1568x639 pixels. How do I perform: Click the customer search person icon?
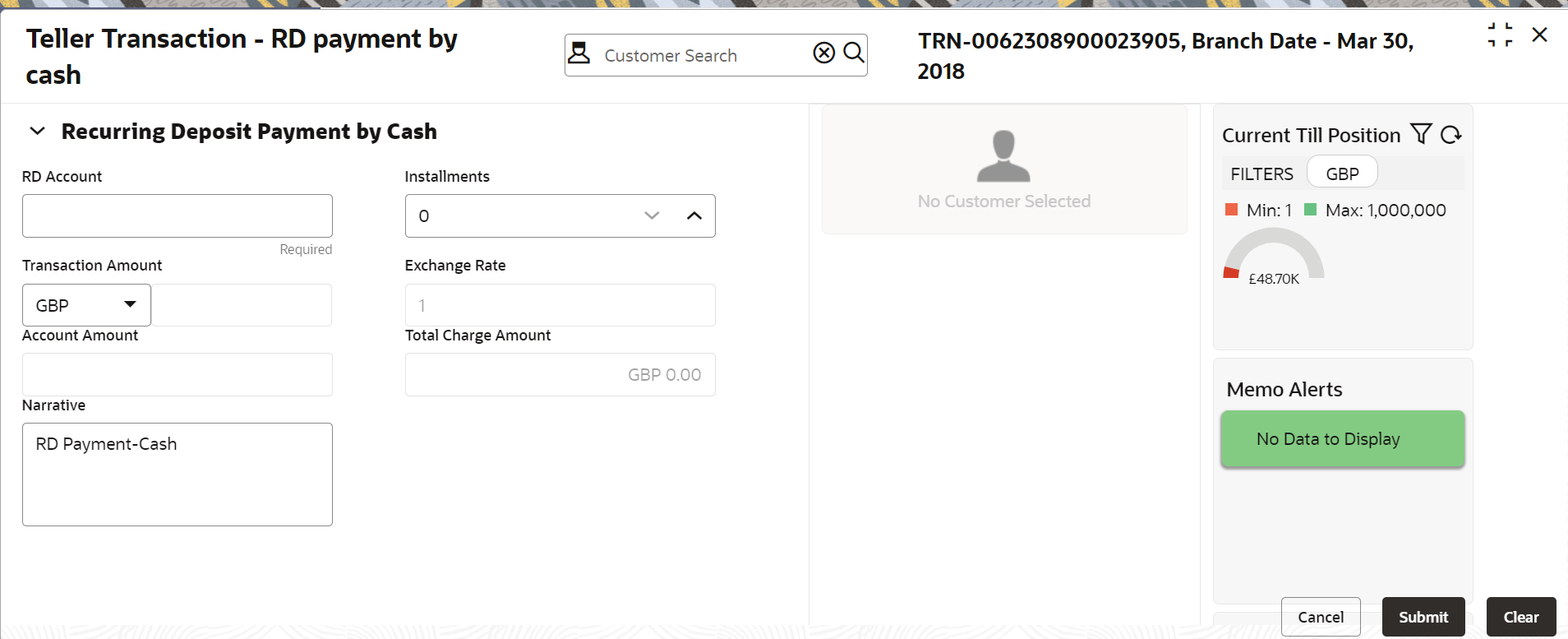[x=579, y=53]
